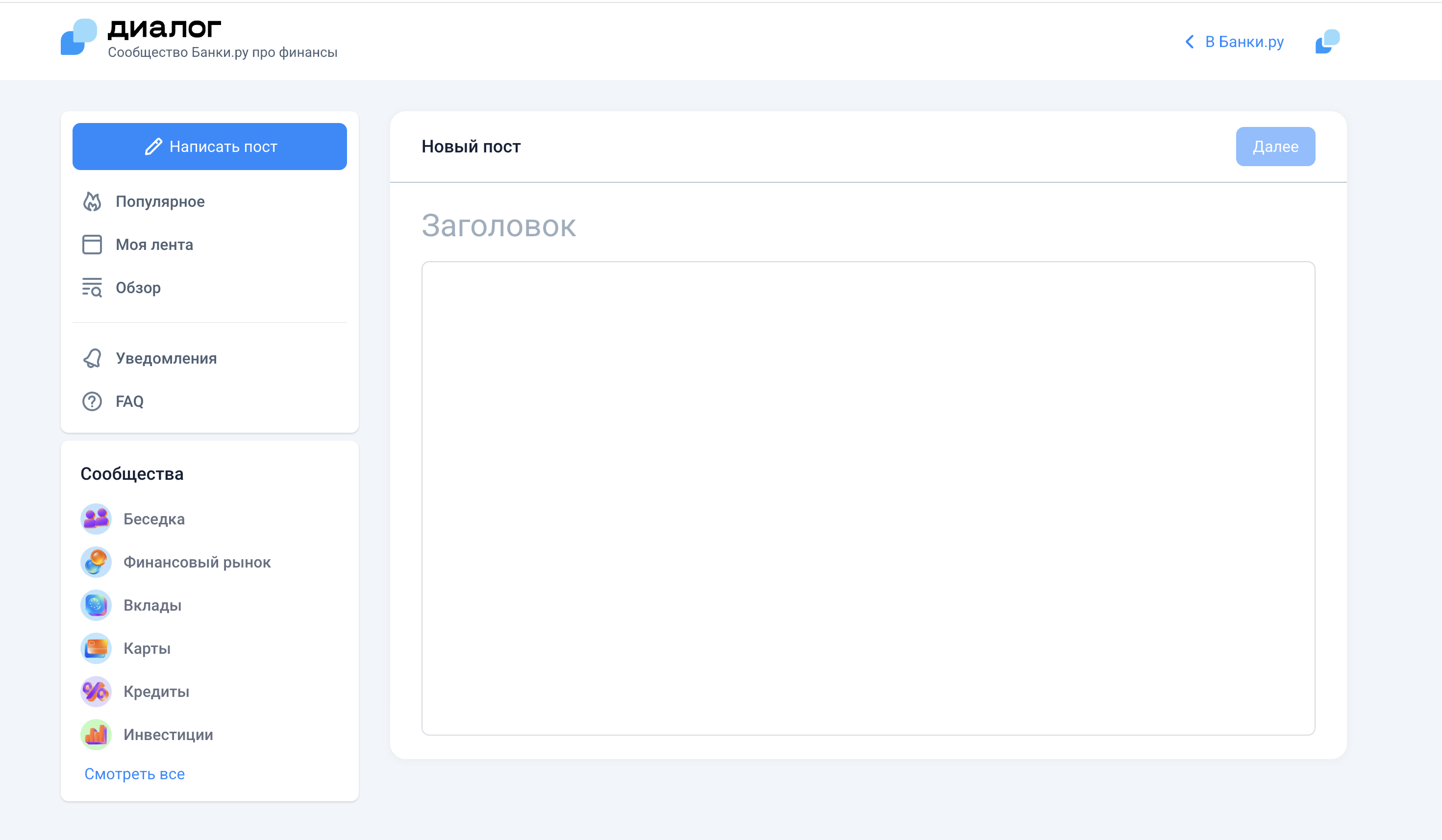
Task: Click the Уведомления bell icon
Action: pyautogui.click(x=92, y=358)
